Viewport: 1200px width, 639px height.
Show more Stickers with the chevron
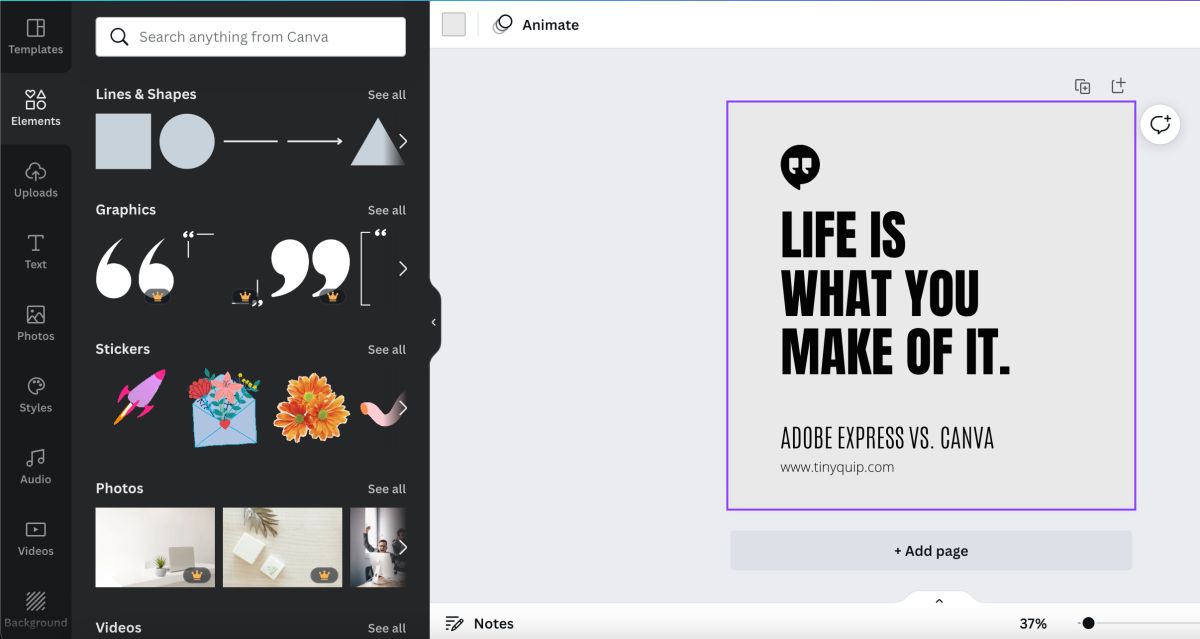[403, 408]
